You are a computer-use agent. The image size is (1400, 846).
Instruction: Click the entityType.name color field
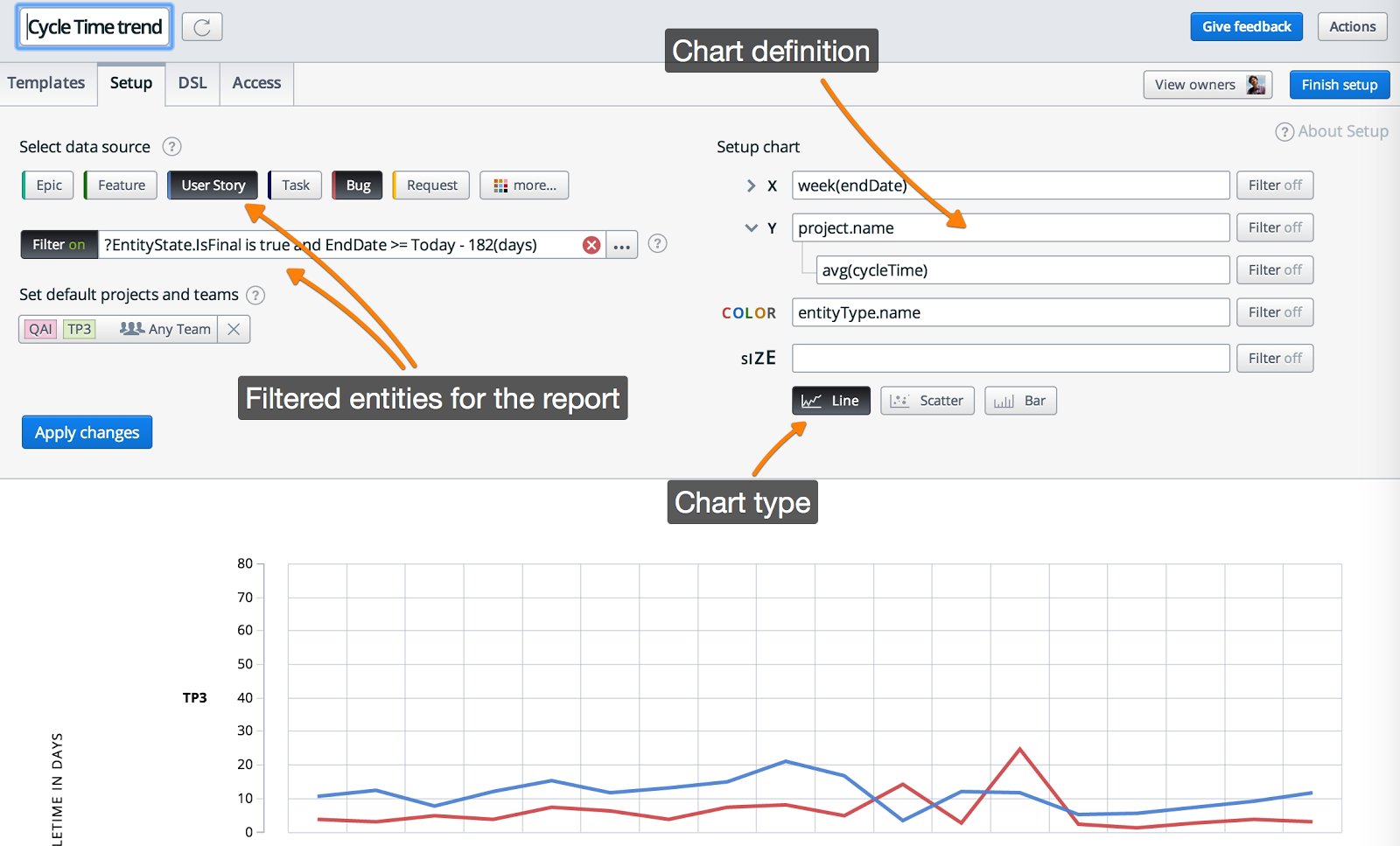pyautogui.click(x=1011, y=312)
